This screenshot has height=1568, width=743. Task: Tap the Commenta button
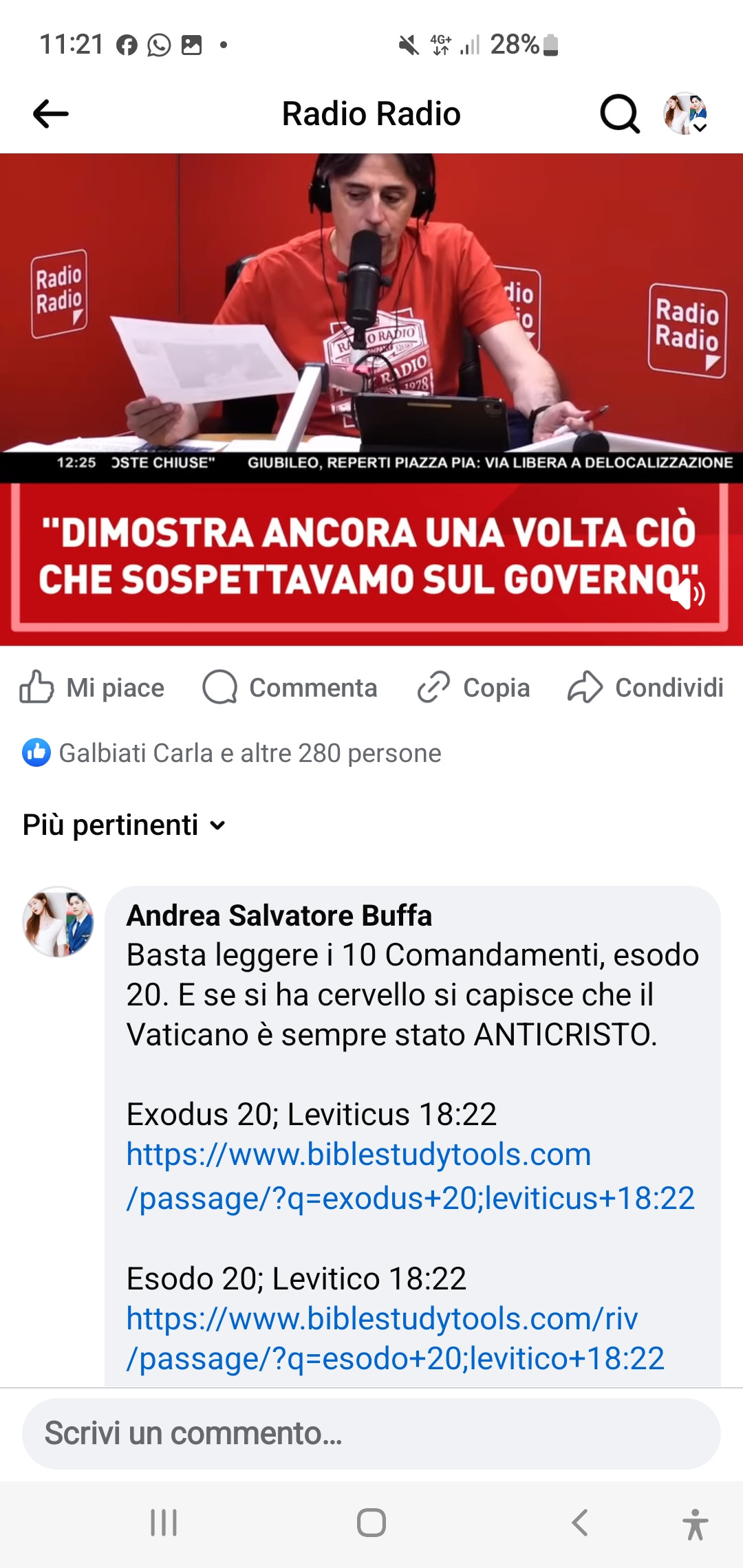pyautogui.click(x=290, y=687)
